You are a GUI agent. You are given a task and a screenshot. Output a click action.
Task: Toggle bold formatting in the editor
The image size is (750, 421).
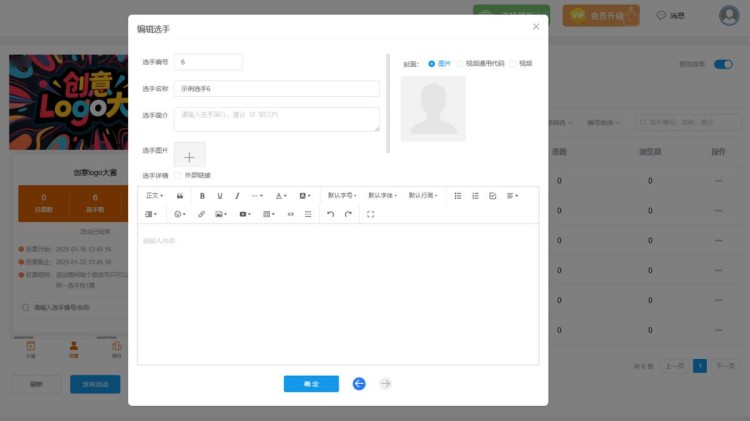(203, 196)
